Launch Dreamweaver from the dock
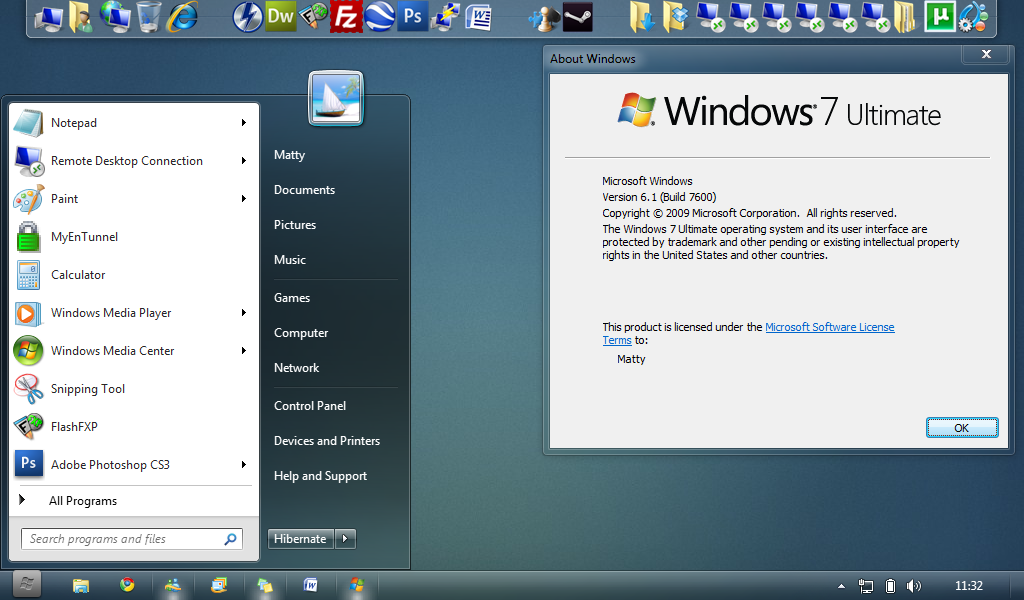Viewport: 1024px width, 600px height. [281, 16]
